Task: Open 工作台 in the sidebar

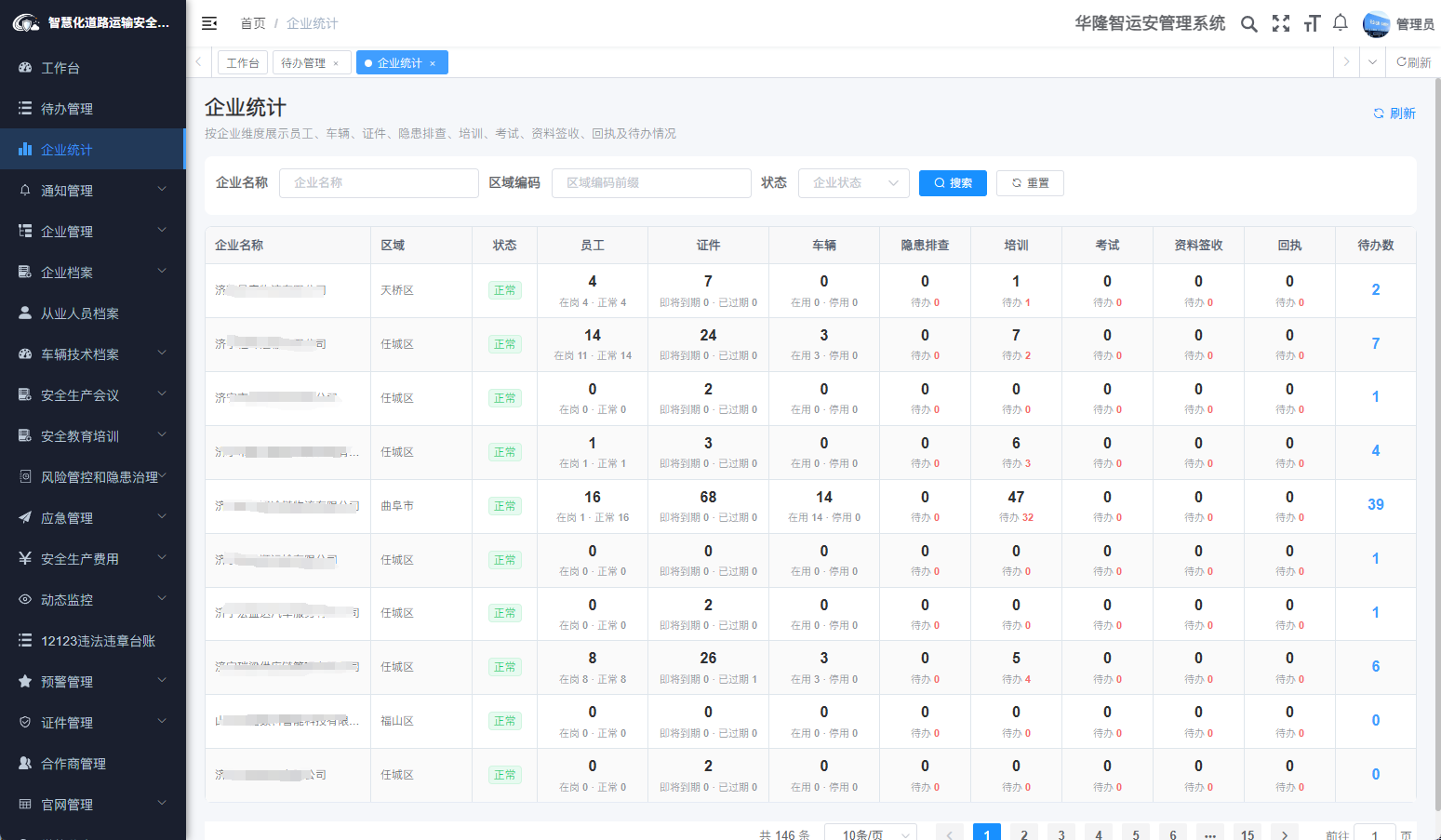Action: (x=93, y=68)
